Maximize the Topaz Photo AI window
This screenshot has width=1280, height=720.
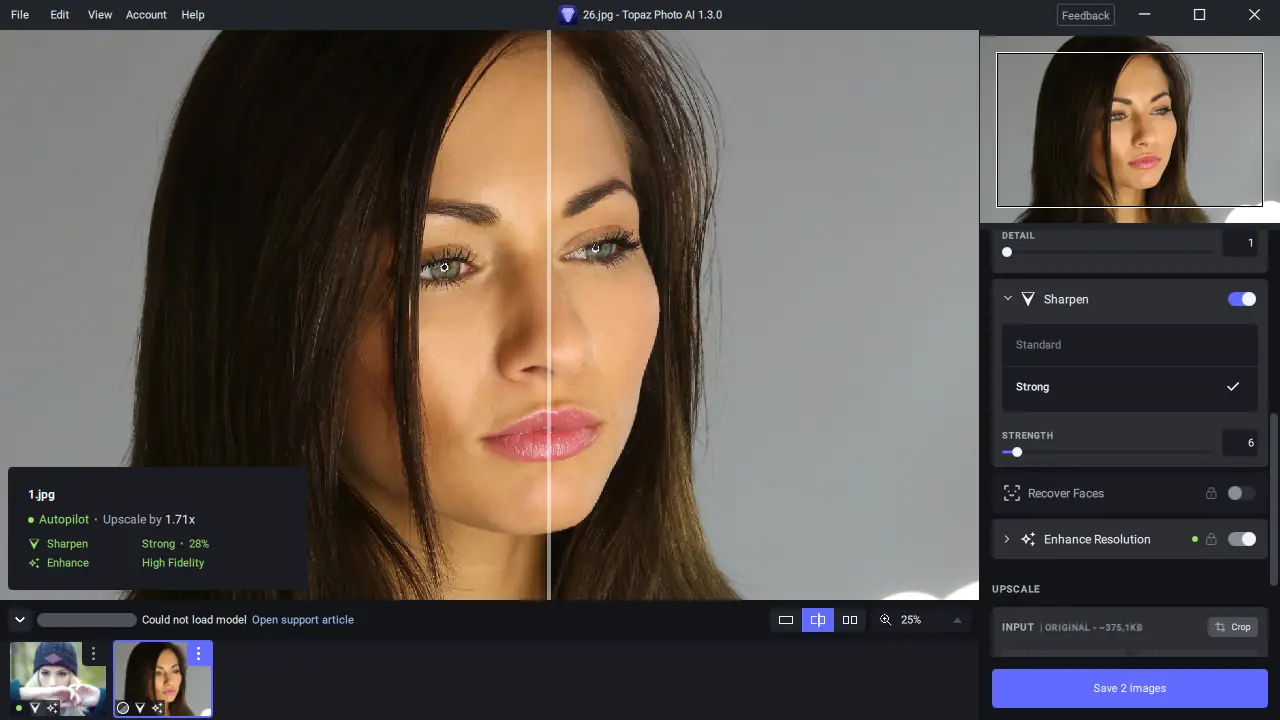coord(1200,15)
